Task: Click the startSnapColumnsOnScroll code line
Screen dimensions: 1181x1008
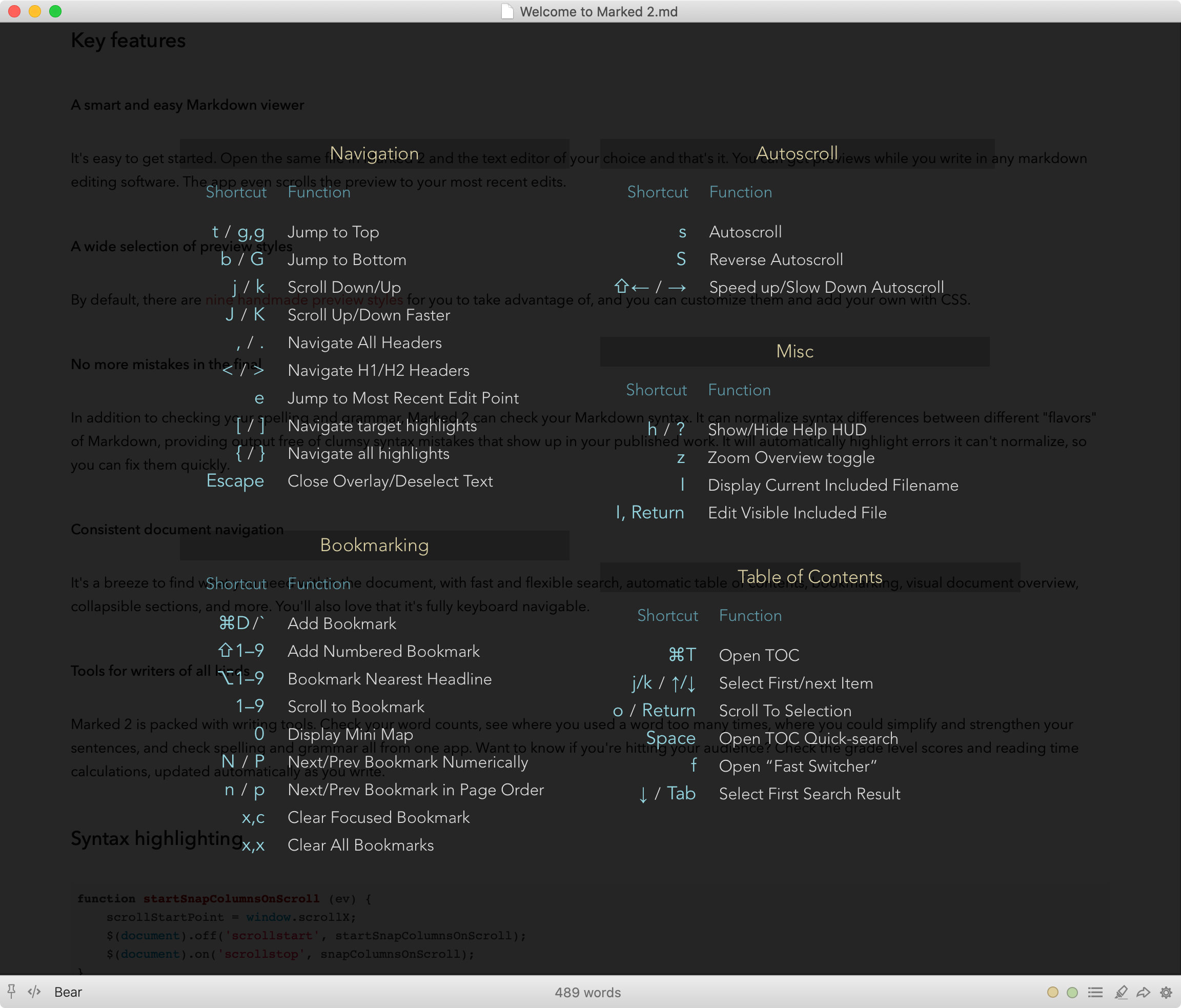Action: tap(224, 899)
